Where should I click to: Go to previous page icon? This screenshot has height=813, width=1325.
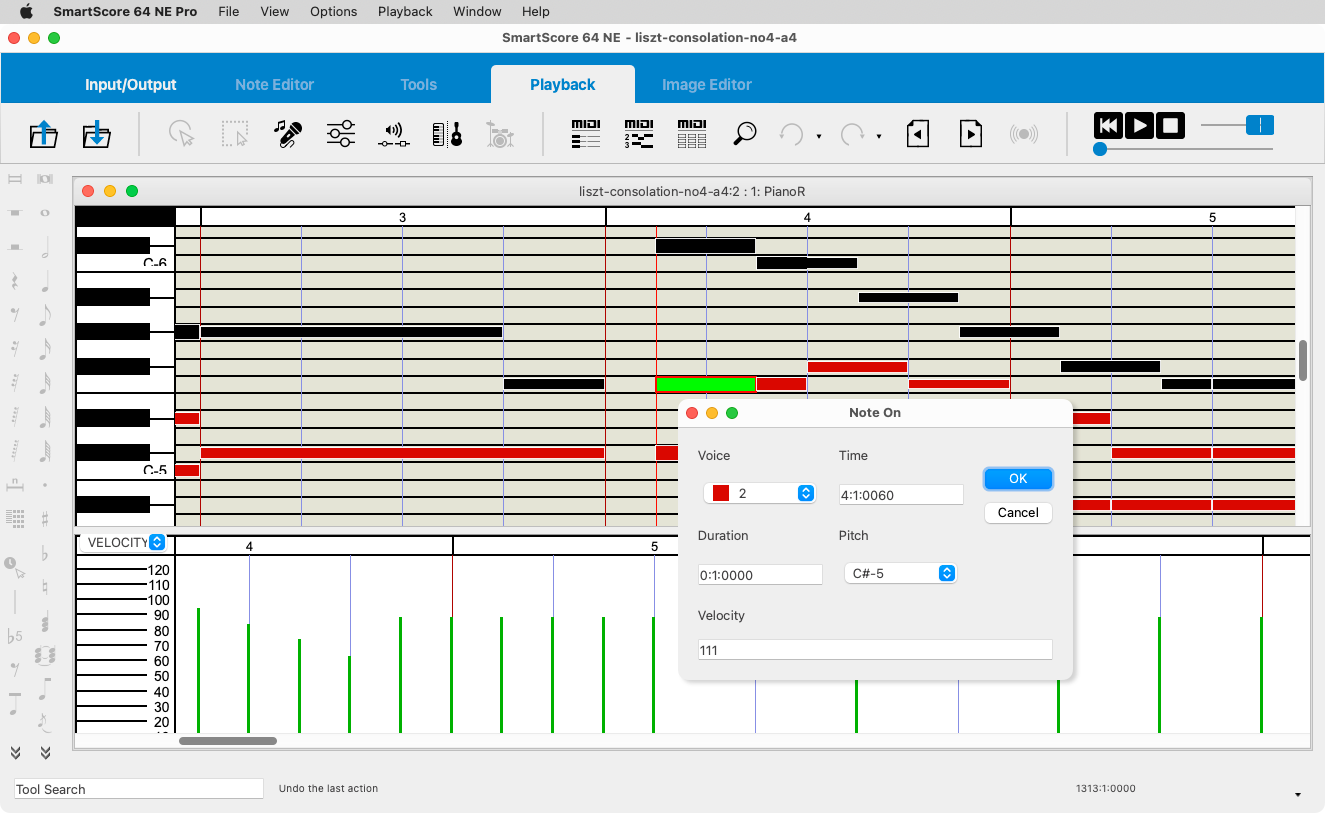click(918, 133)
